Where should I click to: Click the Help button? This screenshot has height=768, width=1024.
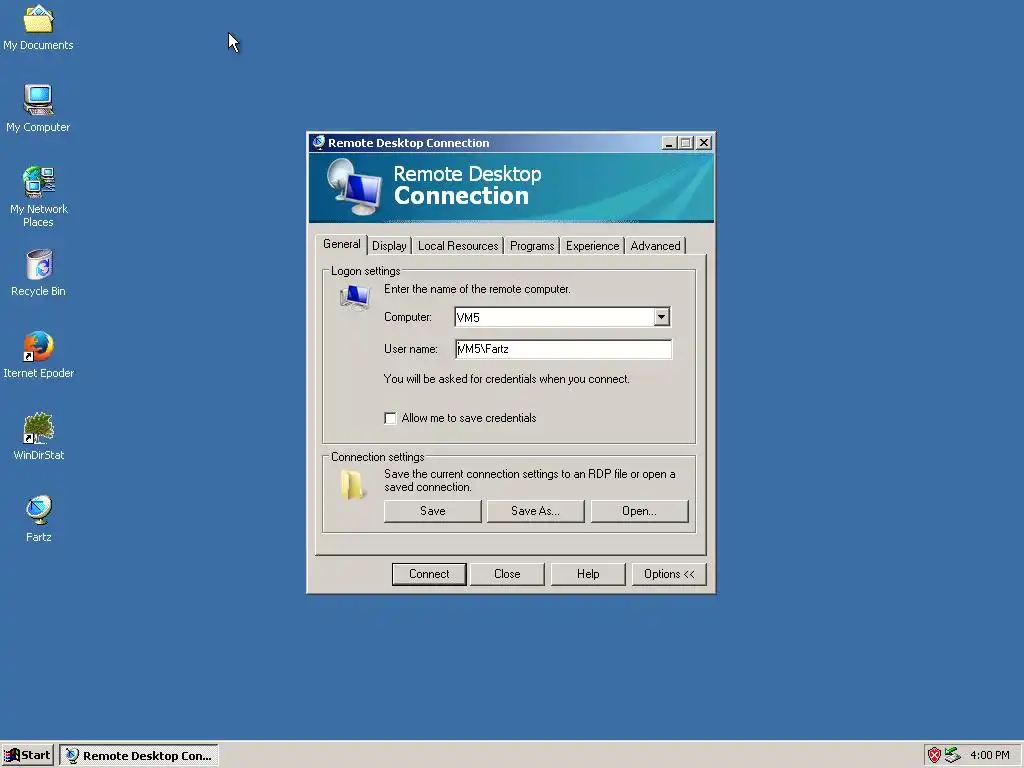coord(588,574)
